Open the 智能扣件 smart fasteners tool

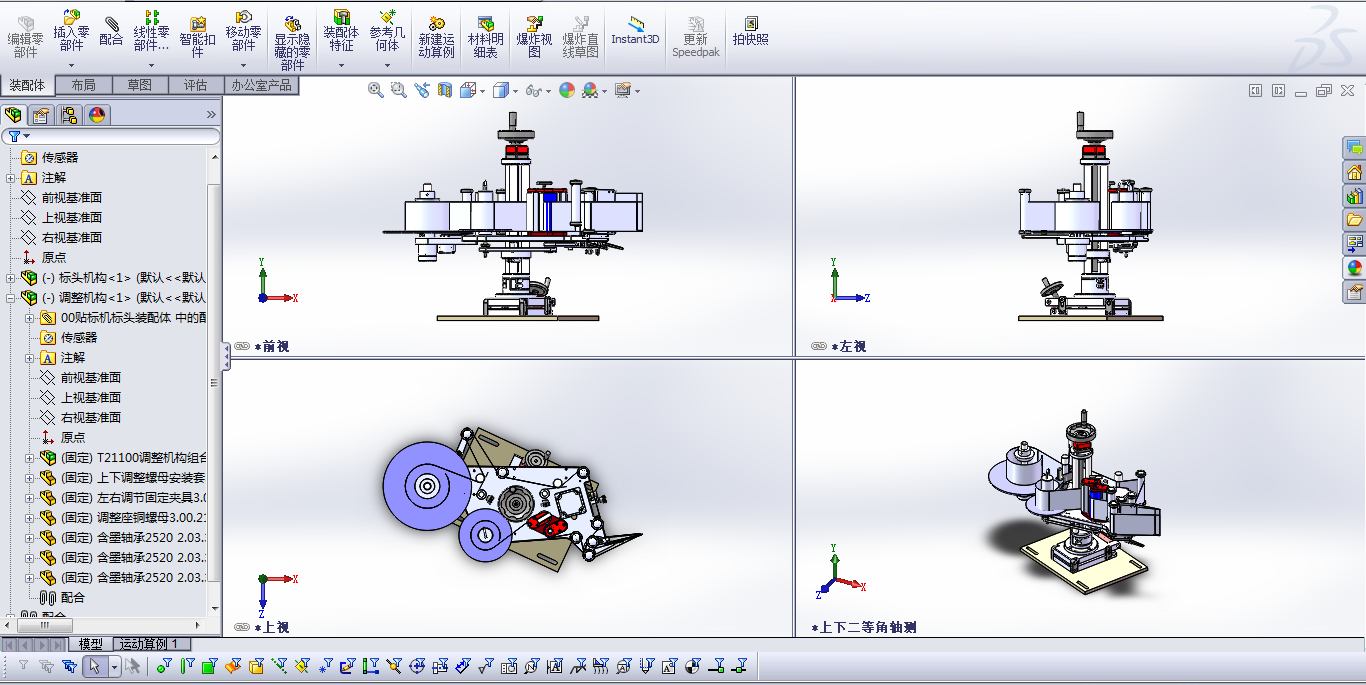coord(197,36)
